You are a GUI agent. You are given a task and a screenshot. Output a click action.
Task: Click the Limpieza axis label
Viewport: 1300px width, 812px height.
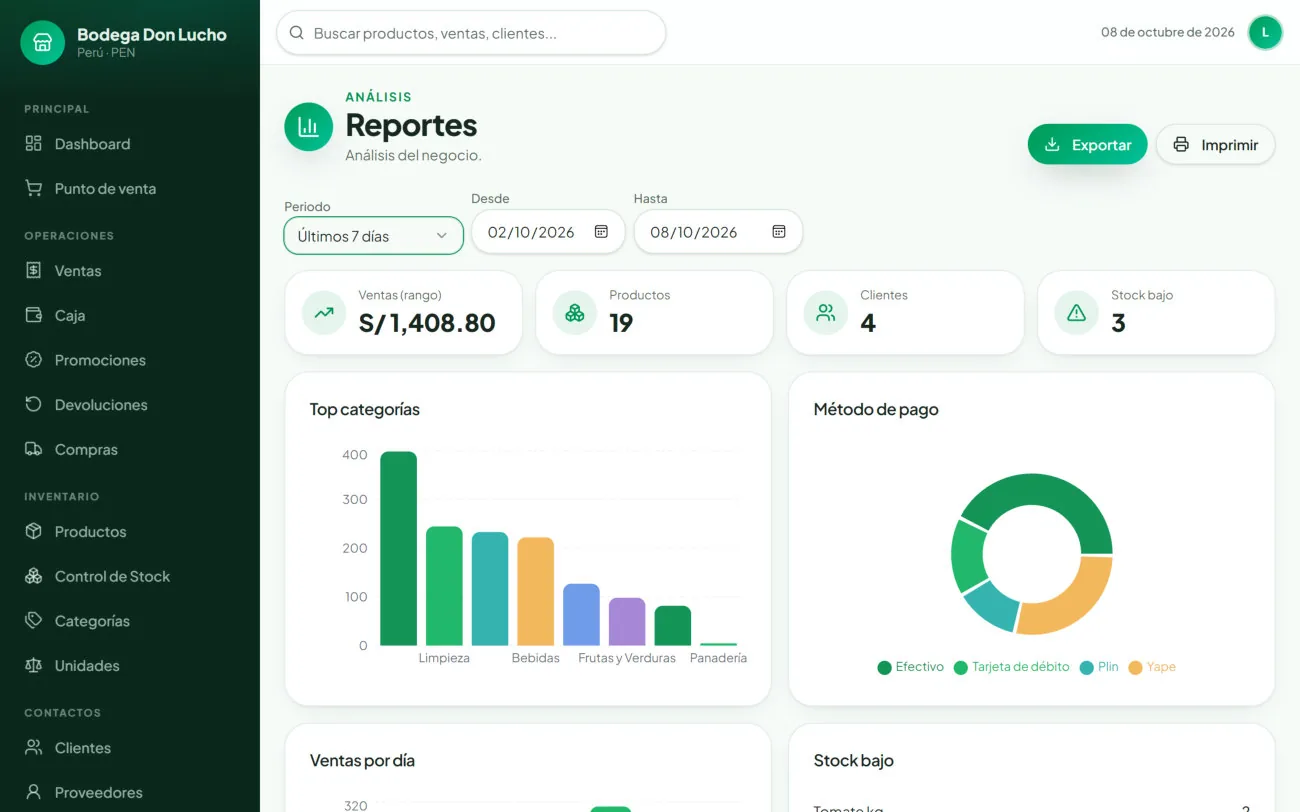444,658
